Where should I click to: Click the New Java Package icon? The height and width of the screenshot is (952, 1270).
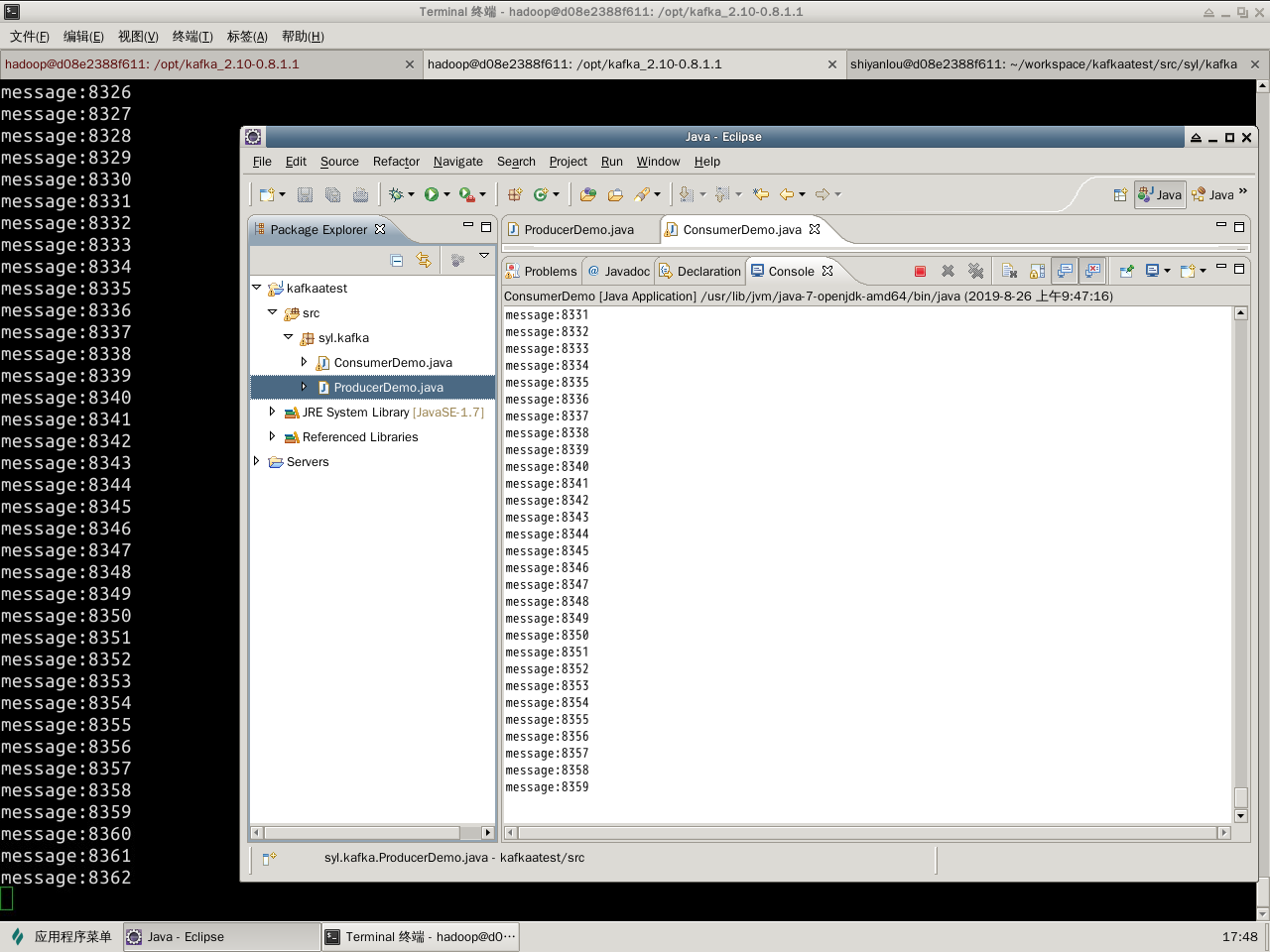pos(514,194)
